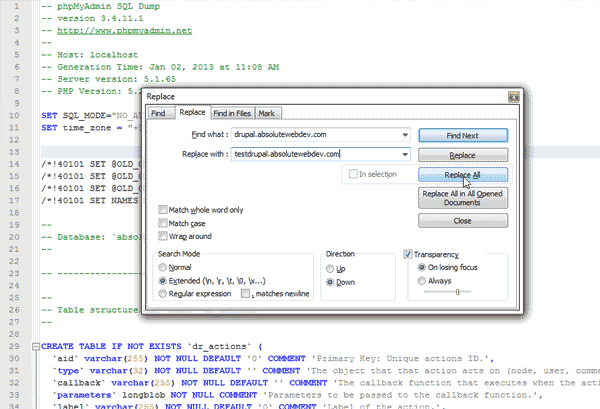Select Normal search mode
This screenshot has height=409, width=600.
[x=163, y=269]
